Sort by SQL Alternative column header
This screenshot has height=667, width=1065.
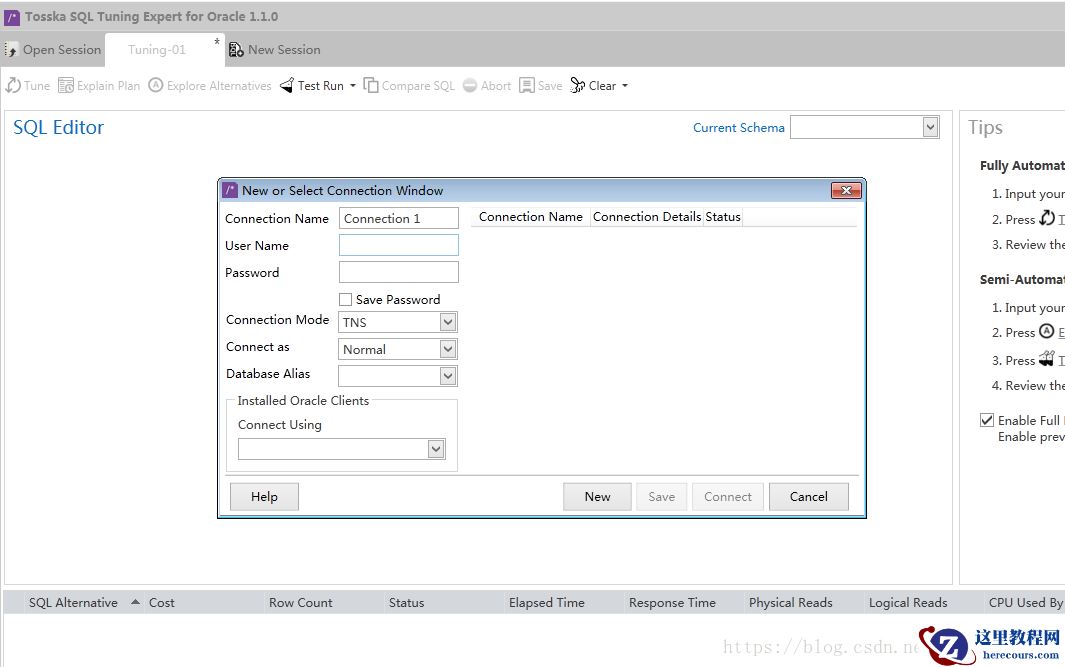point(73,603)
